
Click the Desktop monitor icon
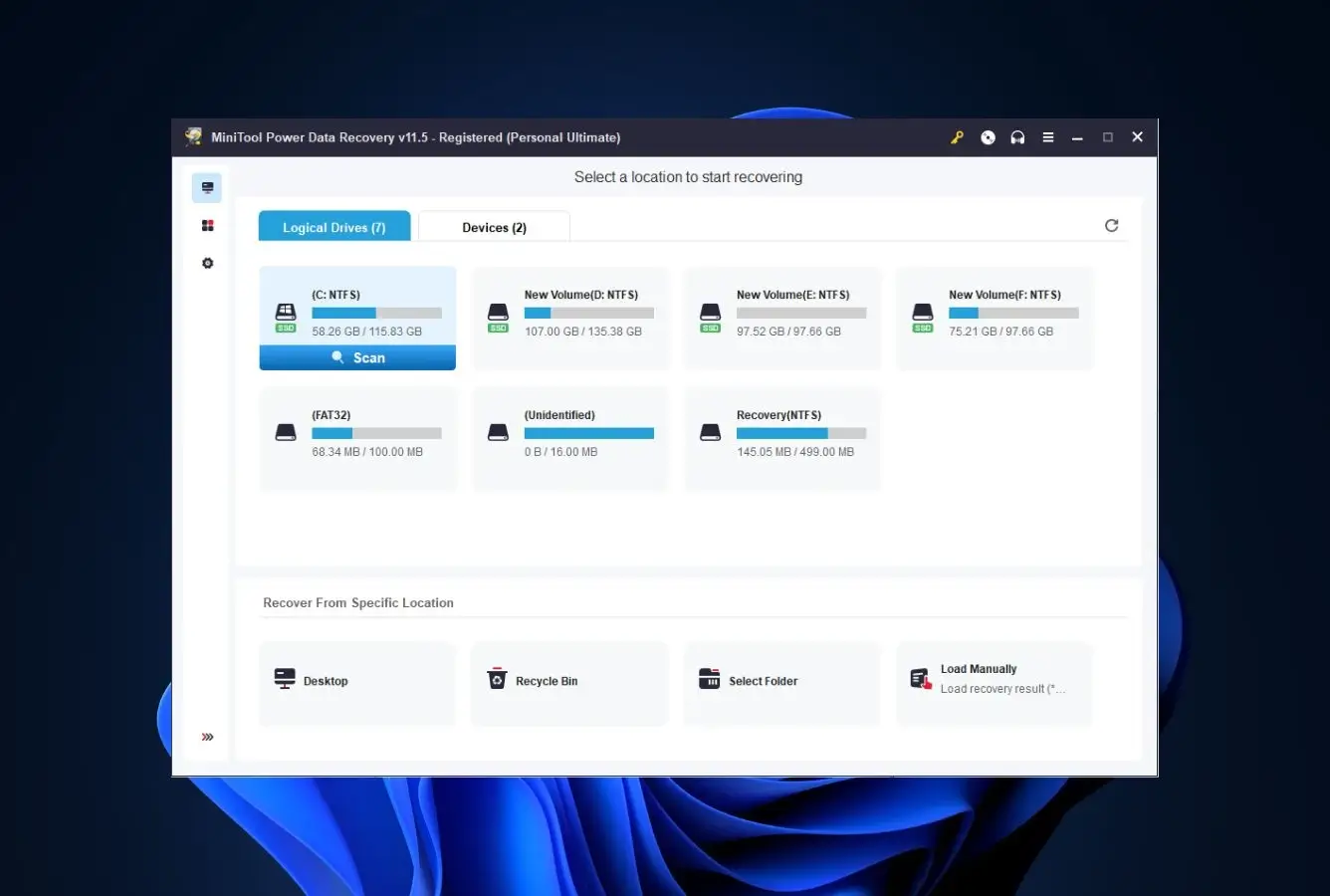(x=285, y=679)
